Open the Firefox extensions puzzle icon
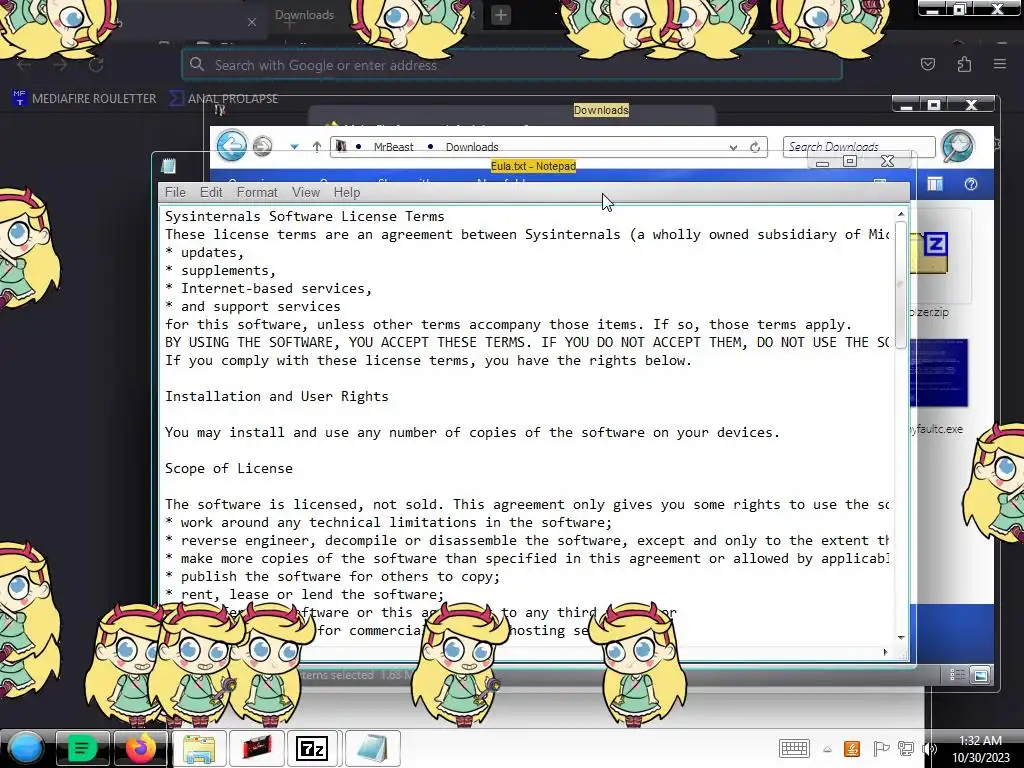Viewport: 1024px width, 768px height. point(964,64)
